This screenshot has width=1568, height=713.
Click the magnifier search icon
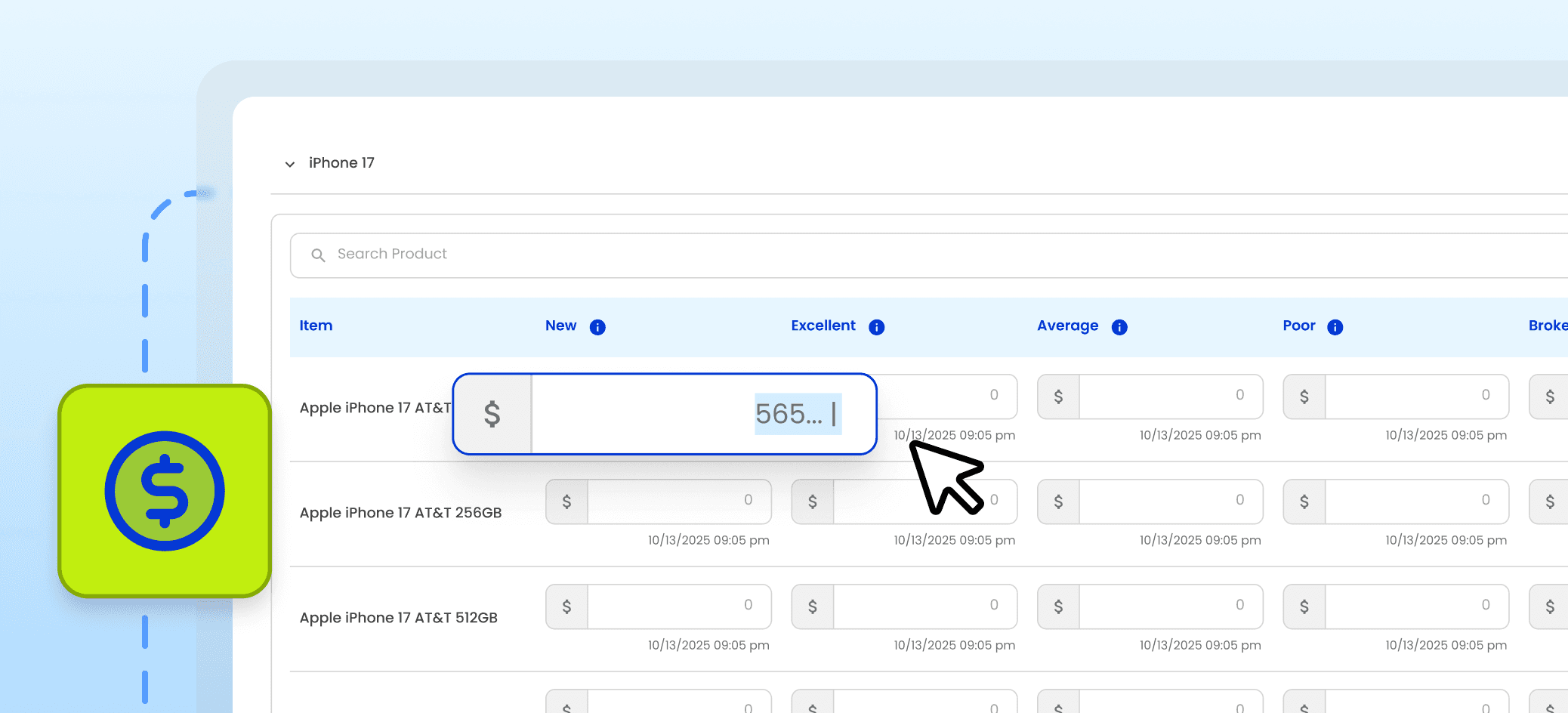[x=319, y=255]
